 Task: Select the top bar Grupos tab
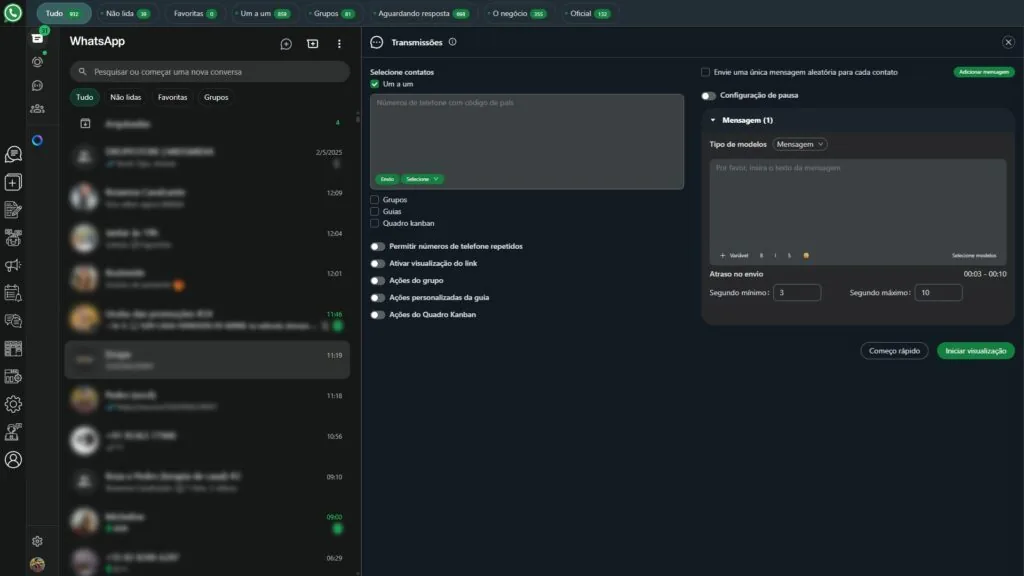[x=332, y=13]
